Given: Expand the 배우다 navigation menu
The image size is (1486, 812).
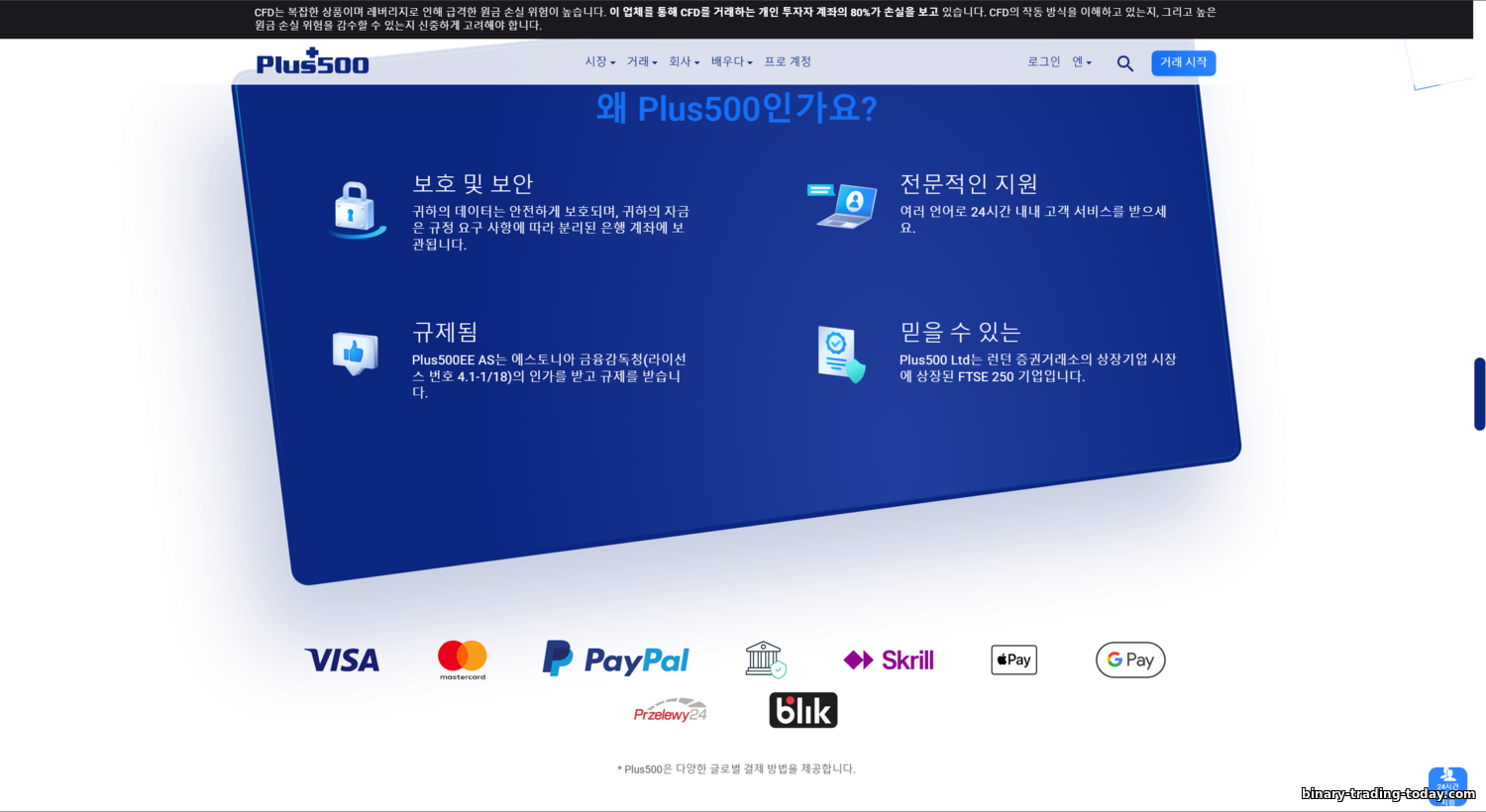Looking at the screenshot, I should pos(731,62).
